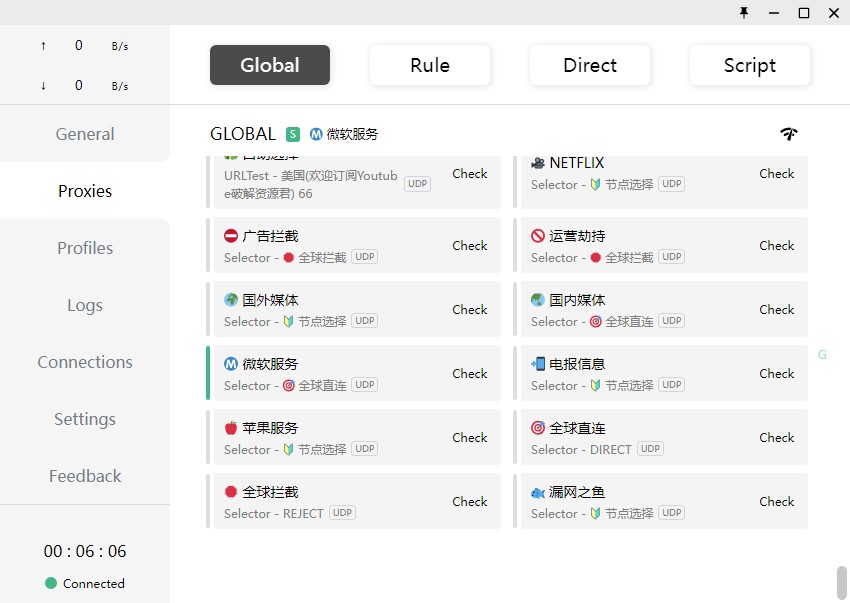Expand the 运营劫持 proxy group
The width and height of the screenshot is (850, 603).
(664, 245)
